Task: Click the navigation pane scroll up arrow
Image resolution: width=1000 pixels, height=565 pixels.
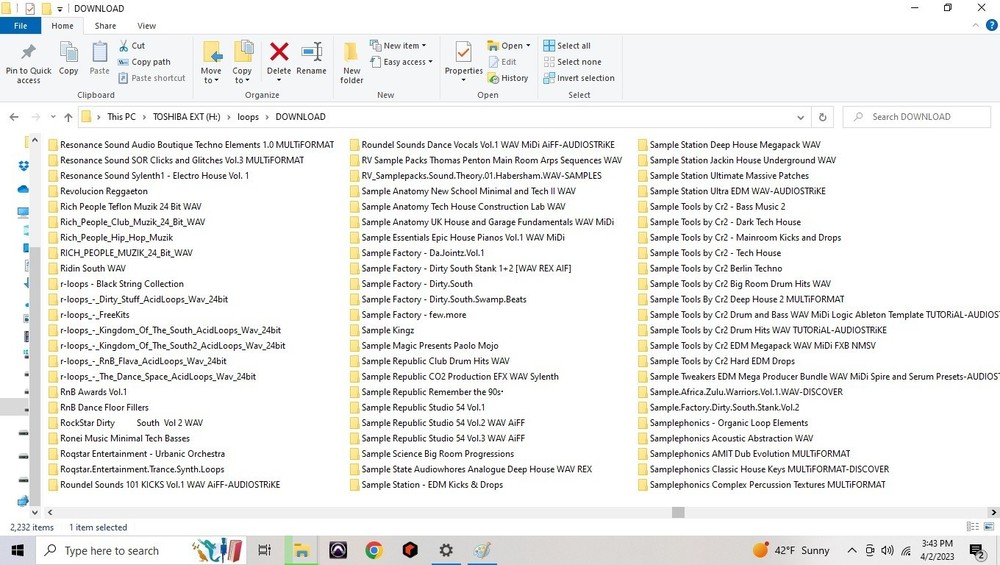Action: click(x=34, y=140)
